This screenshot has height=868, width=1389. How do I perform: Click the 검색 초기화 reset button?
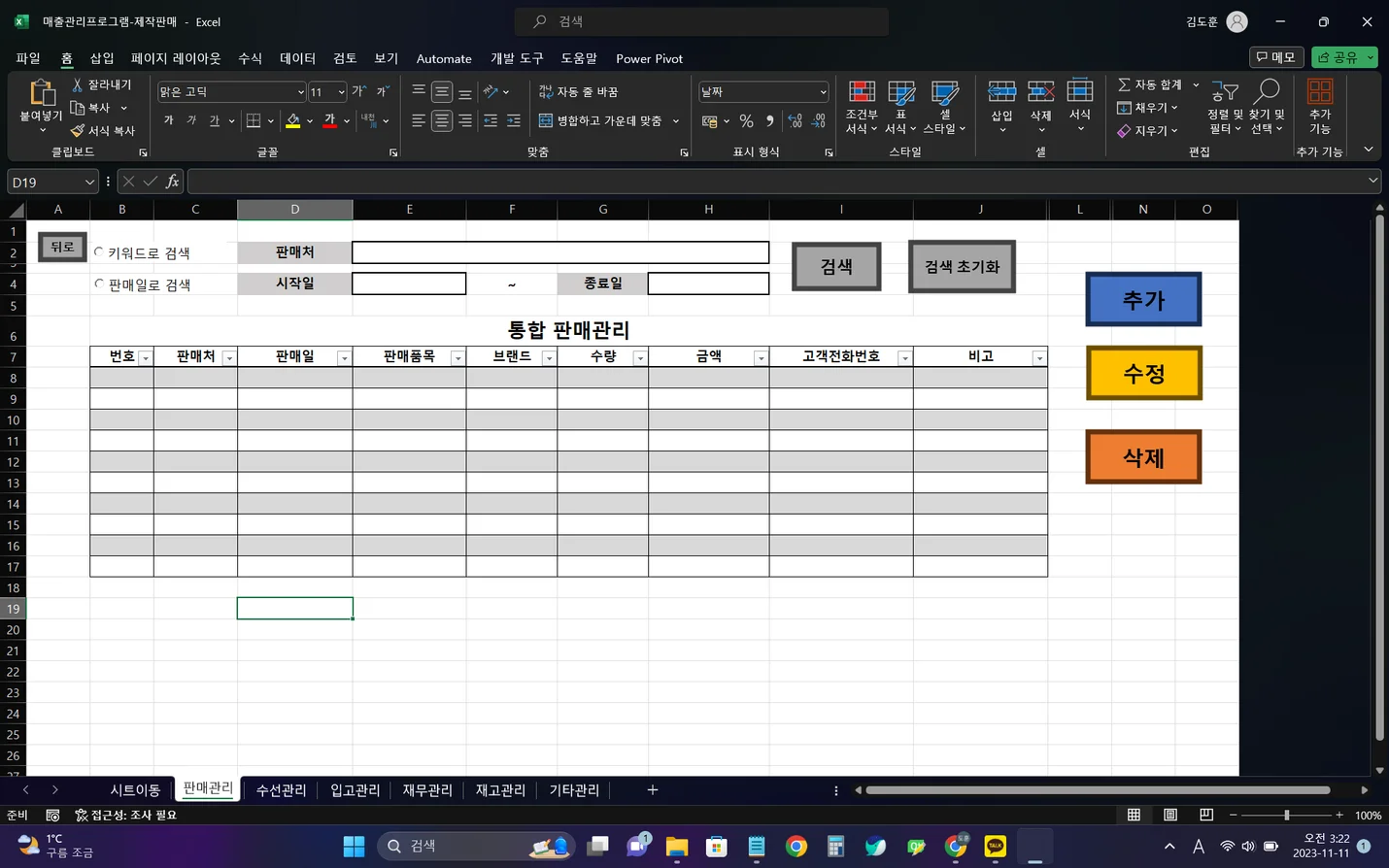click(962, 266)
